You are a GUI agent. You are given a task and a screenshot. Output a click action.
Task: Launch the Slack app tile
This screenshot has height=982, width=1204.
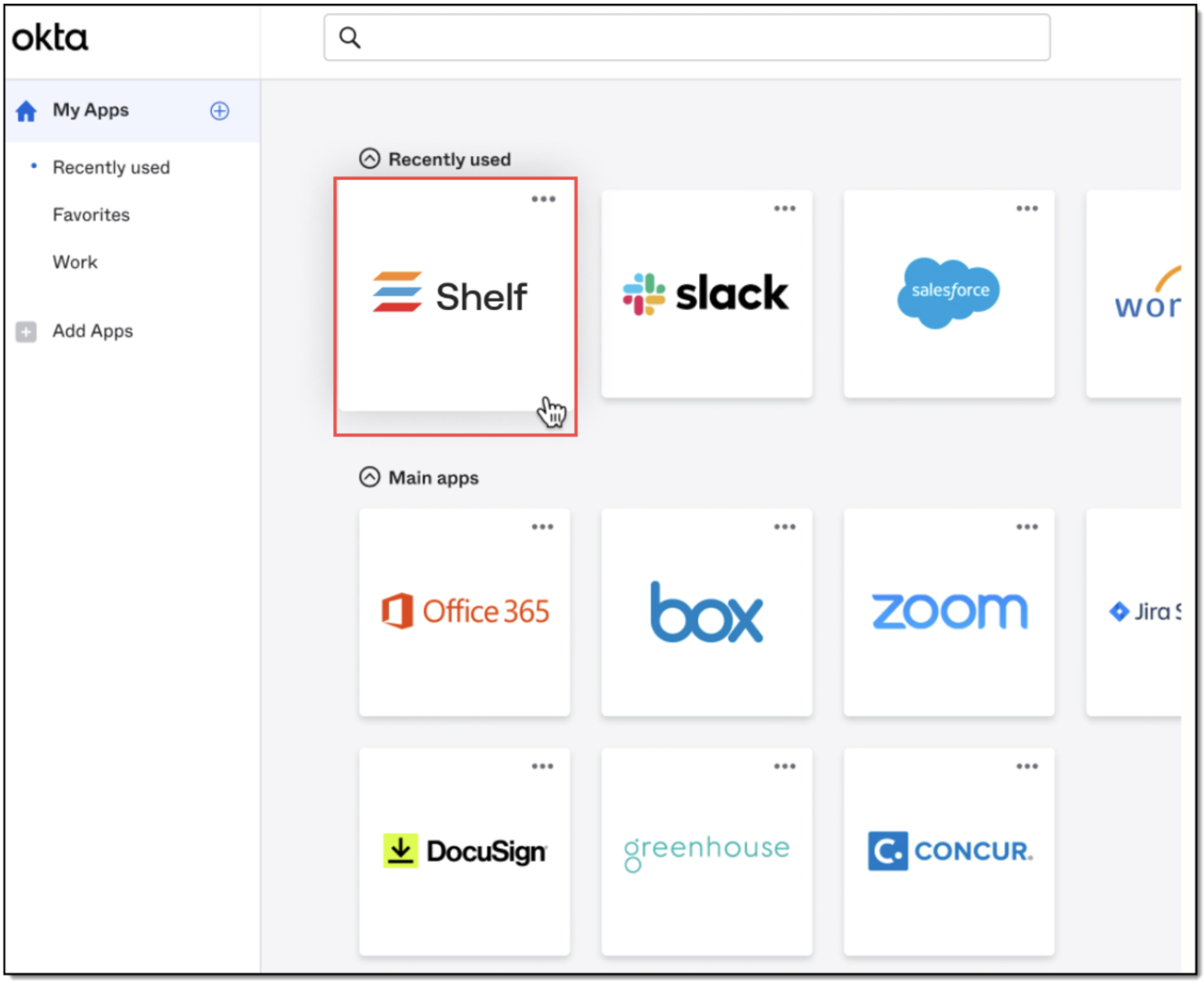707,294
